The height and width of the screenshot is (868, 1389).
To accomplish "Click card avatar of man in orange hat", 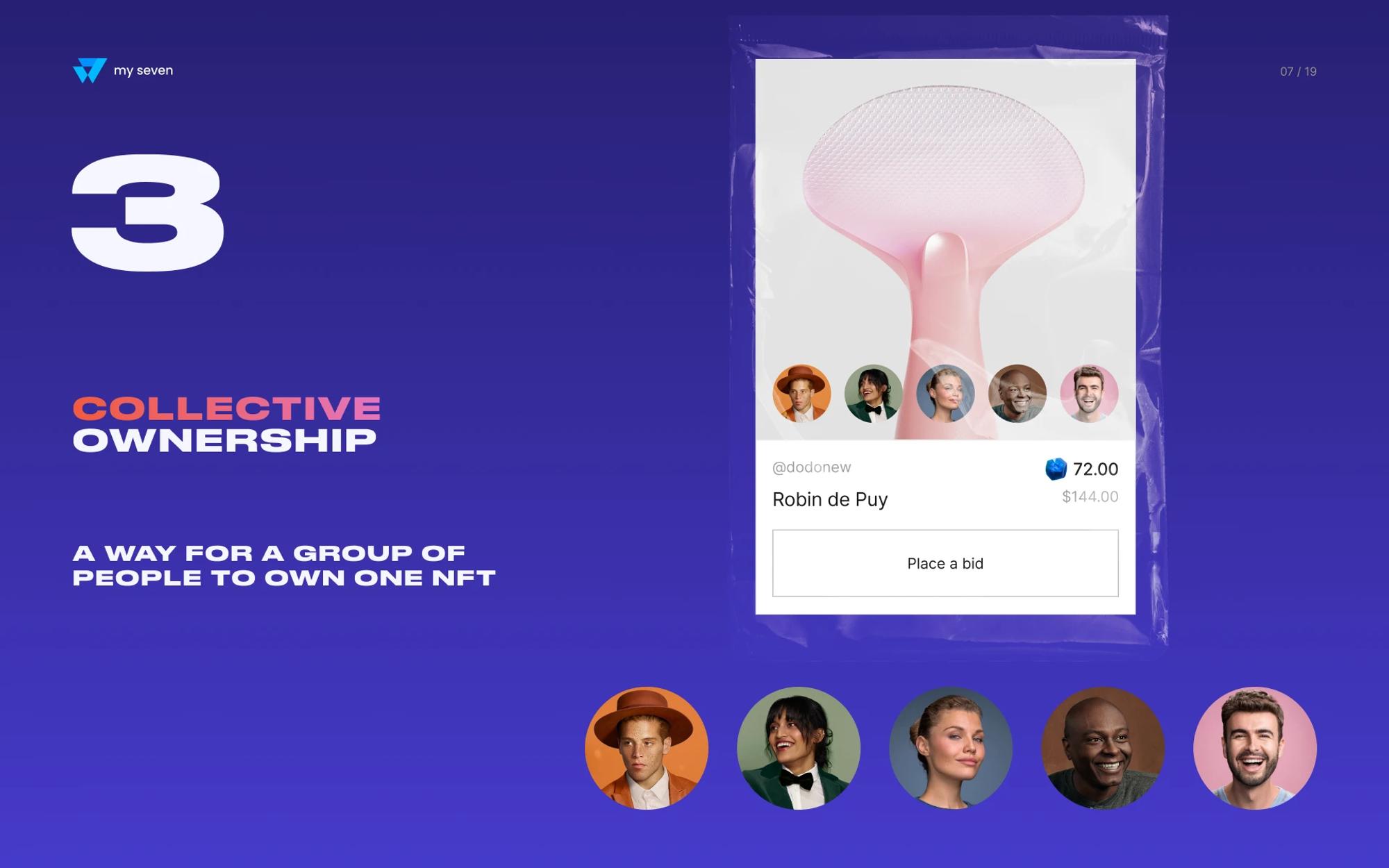I will [801, 393].
